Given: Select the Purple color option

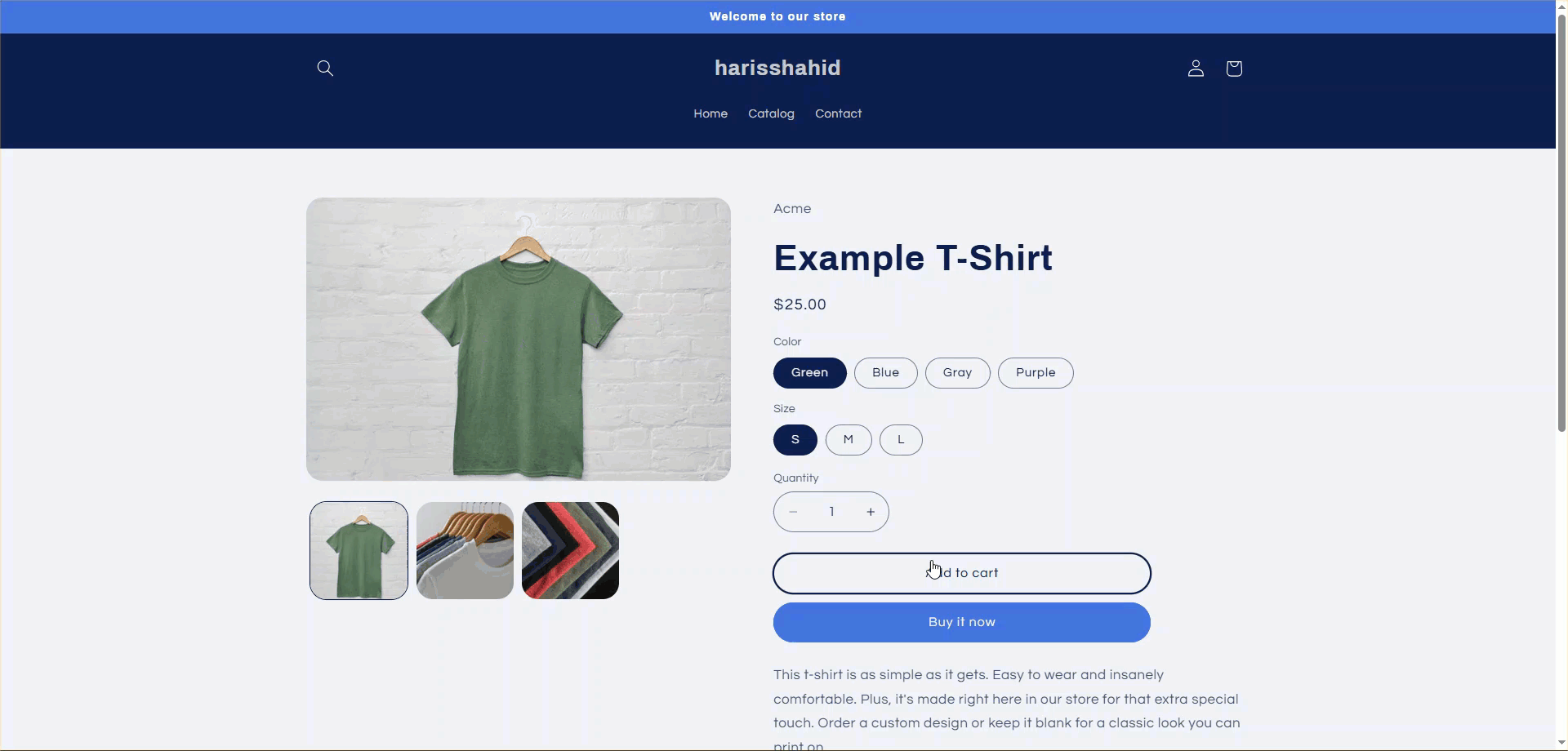Looking at the screenshot, I should click(x=1036, y=373).
